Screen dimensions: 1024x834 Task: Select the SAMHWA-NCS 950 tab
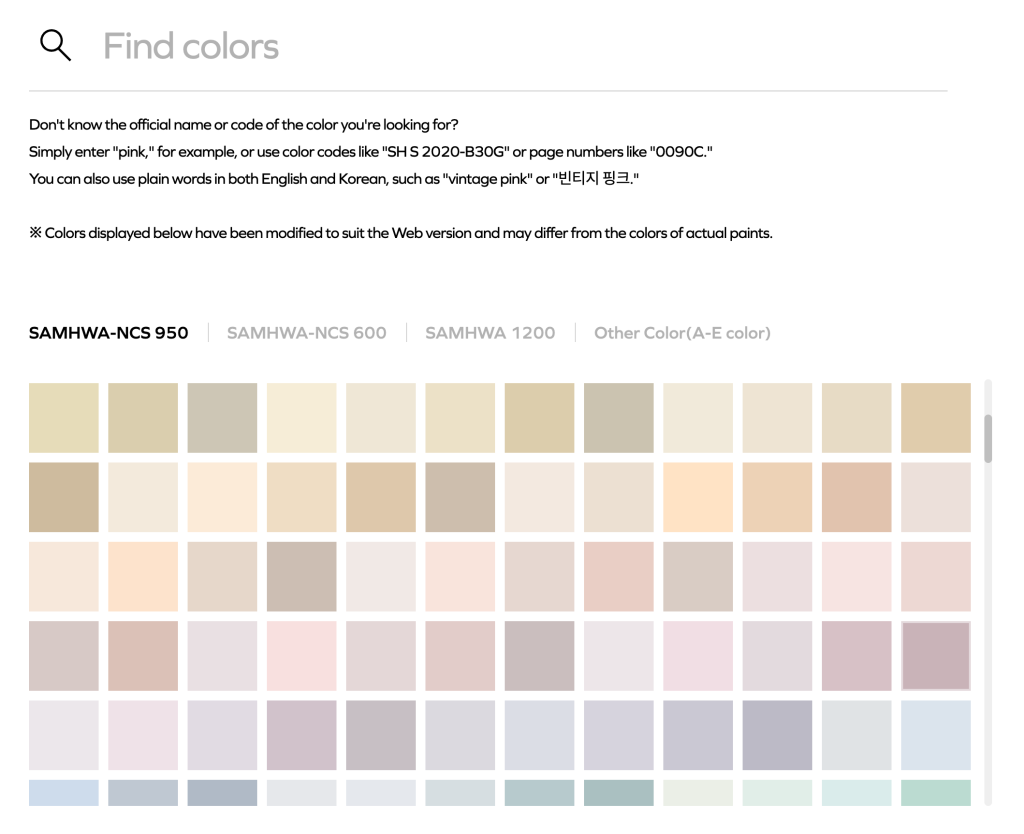tap(108, 332)
